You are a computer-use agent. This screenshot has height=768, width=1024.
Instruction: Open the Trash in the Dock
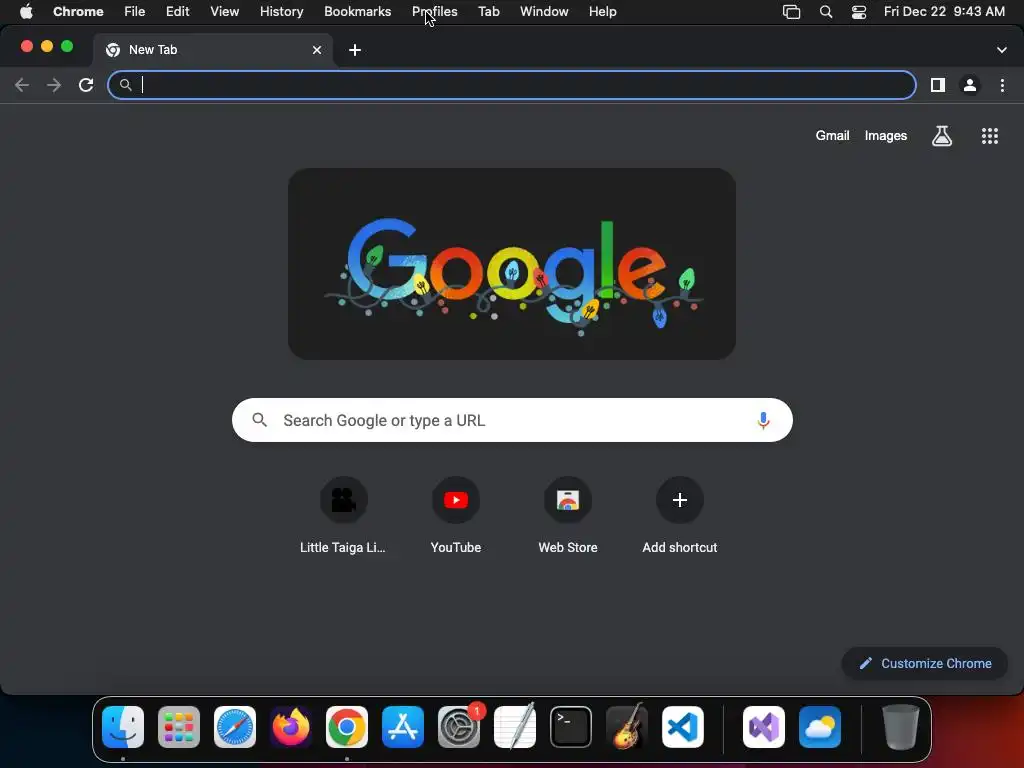[901, 727]
